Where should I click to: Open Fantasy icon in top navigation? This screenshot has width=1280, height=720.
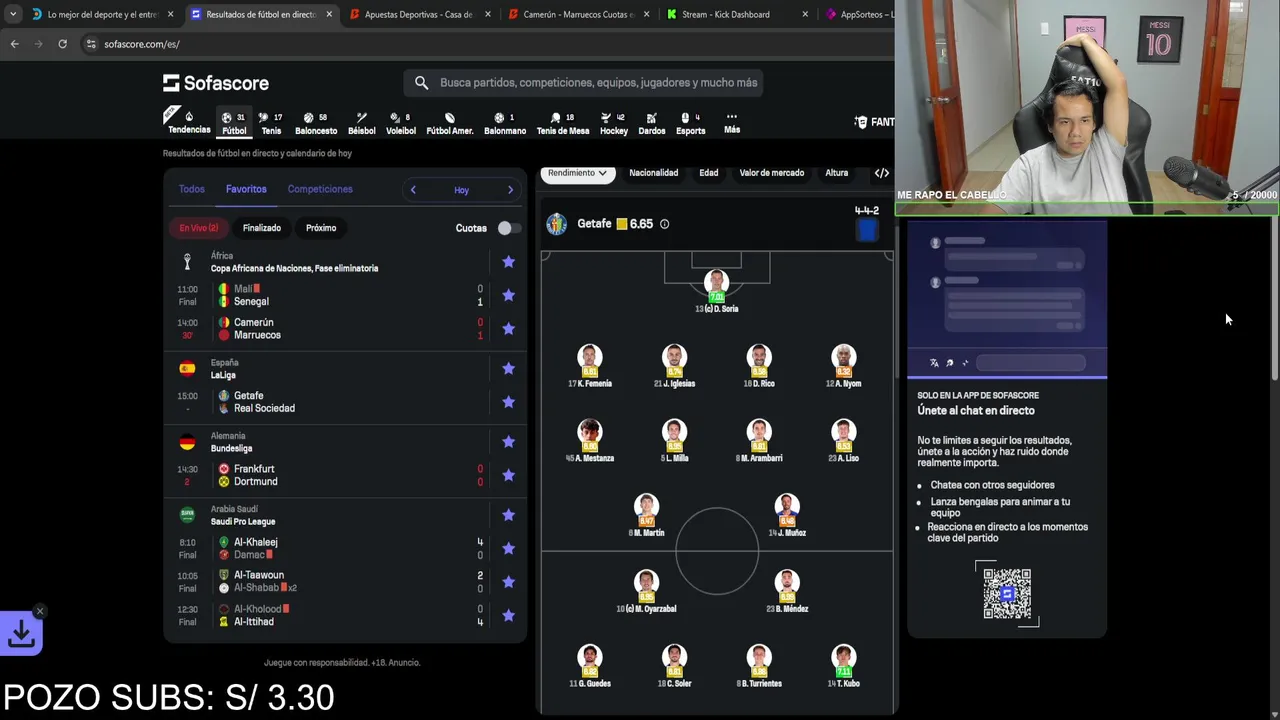pos(874,122)
